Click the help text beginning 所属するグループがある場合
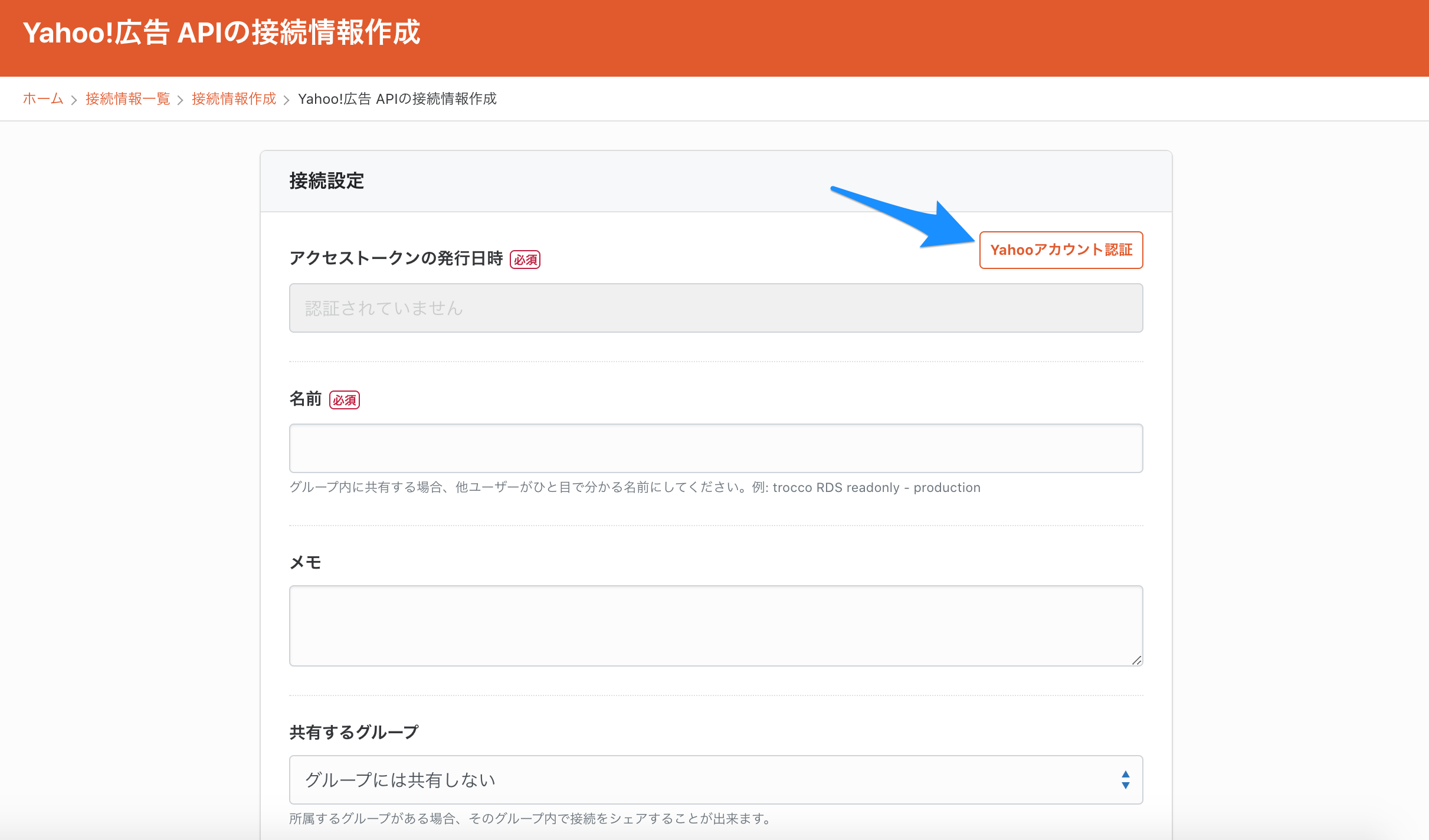 click(530, 818)
